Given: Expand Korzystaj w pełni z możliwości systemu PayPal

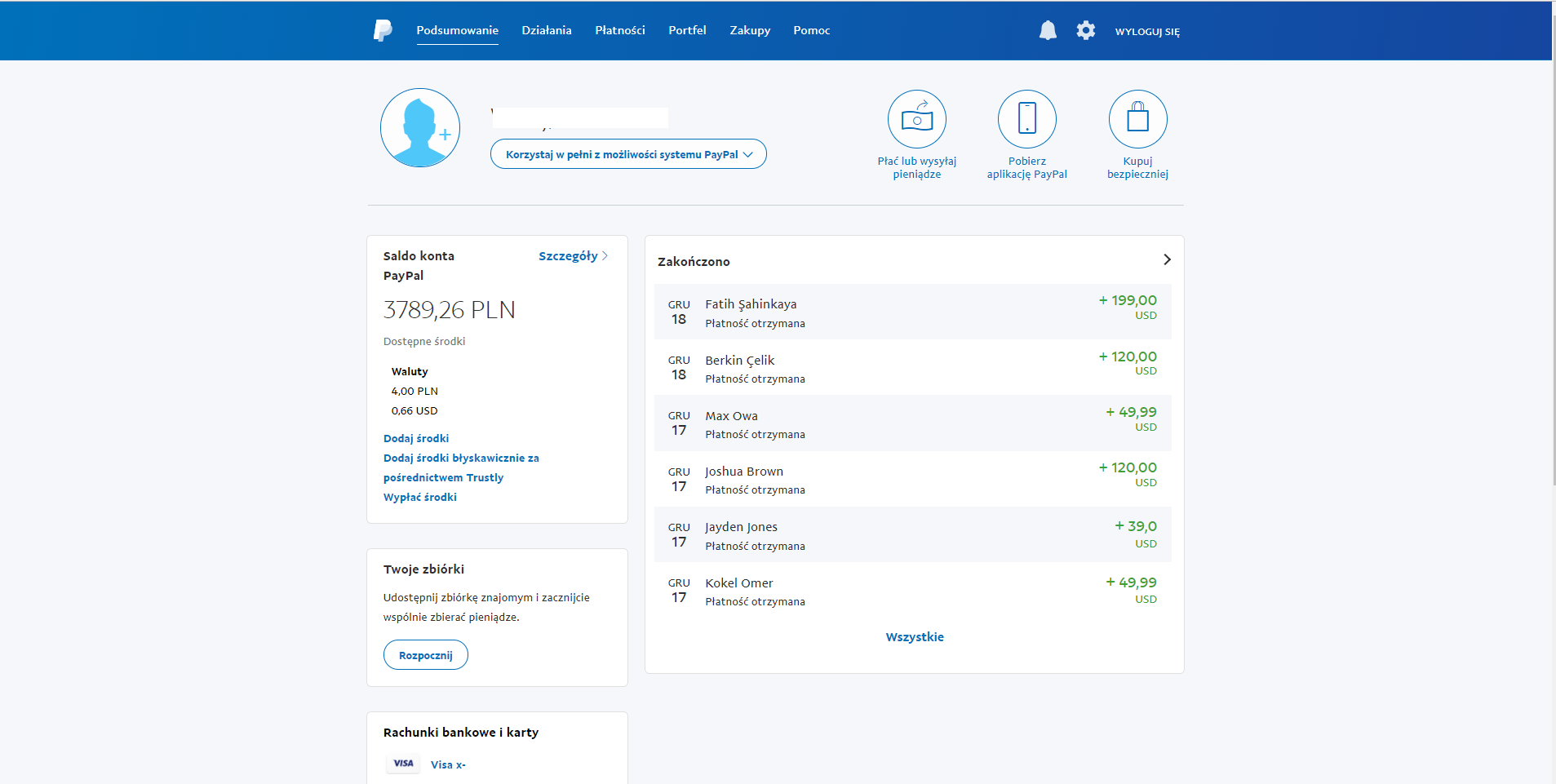Looking at the screenshot, I should 628,154.
